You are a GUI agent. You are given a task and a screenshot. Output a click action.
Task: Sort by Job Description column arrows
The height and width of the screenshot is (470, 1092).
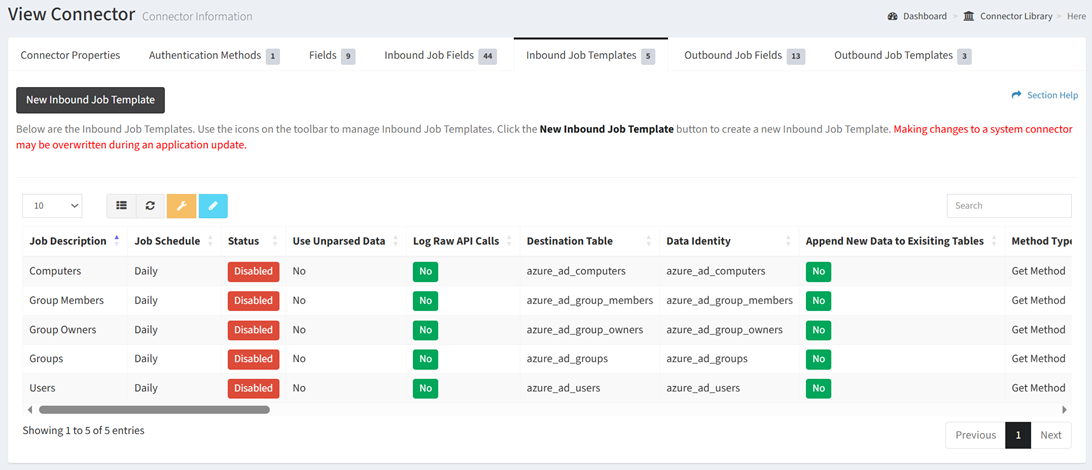(117, 241)
